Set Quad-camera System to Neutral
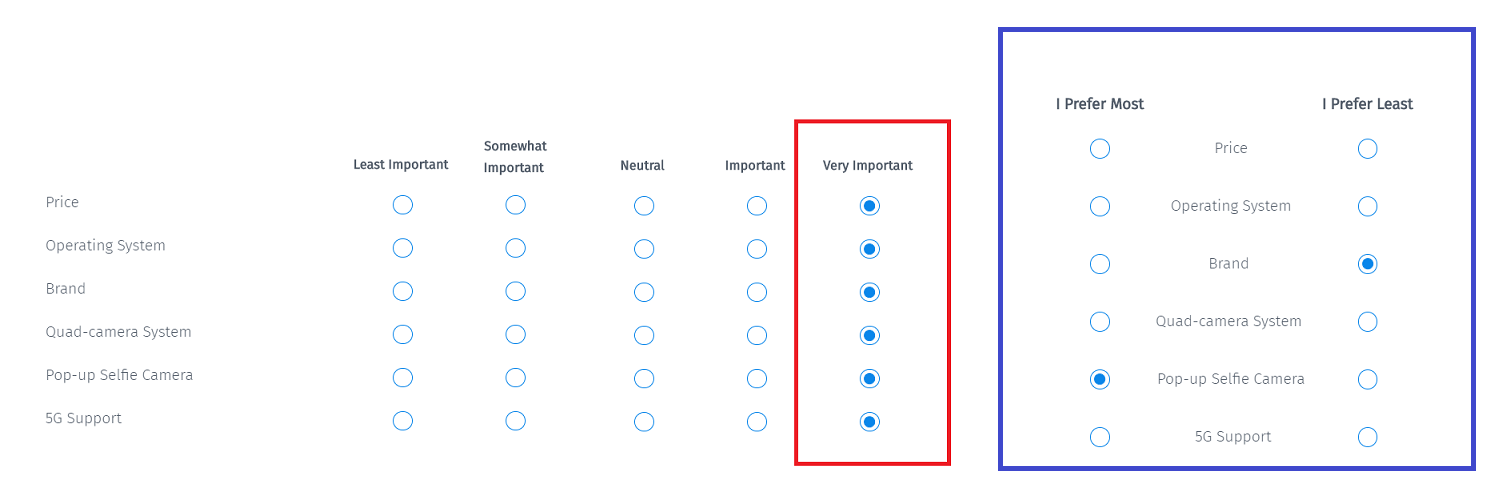 pos(644,335)
